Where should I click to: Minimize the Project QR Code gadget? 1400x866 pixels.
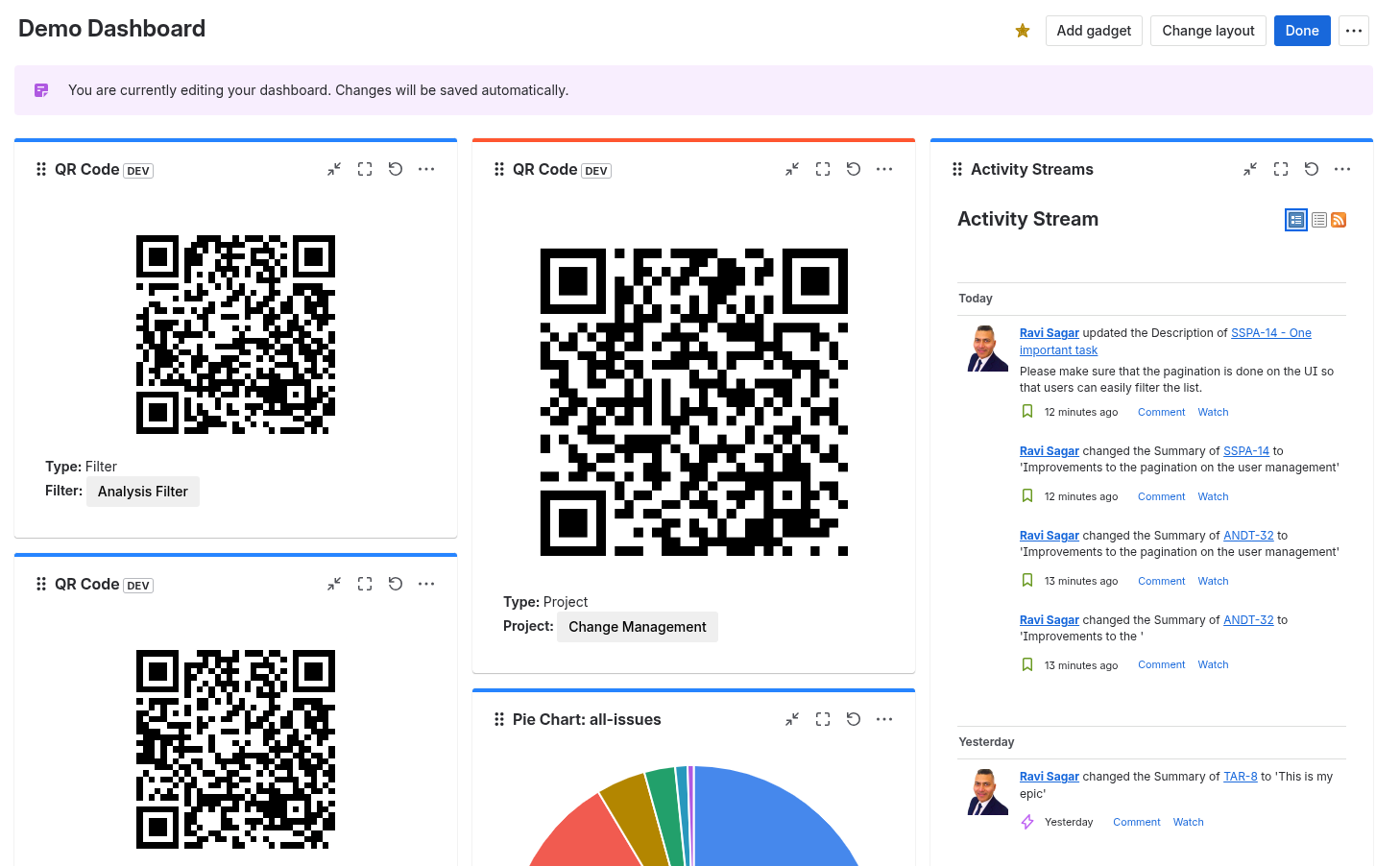coord(792,169)
